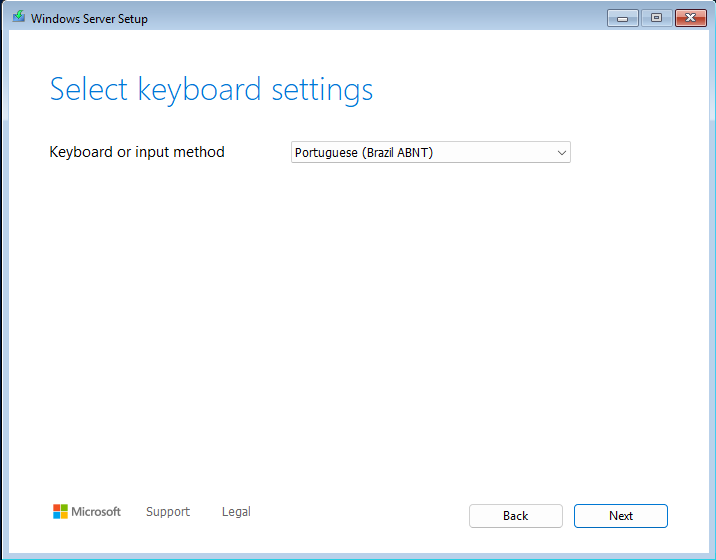Click the four-color Microsoft logo squares

[60, 512]
